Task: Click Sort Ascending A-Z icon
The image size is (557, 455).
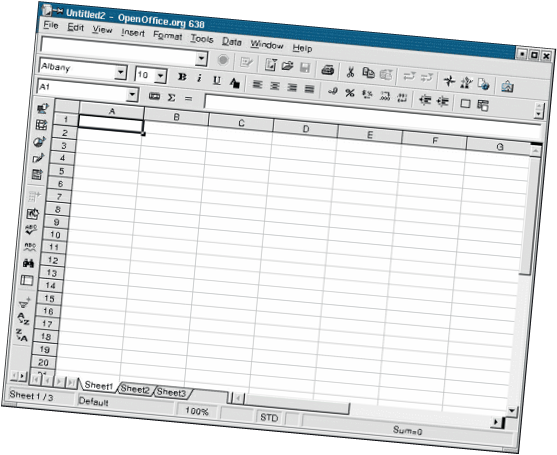Action: pyautogui.click(x=23, y=319)
